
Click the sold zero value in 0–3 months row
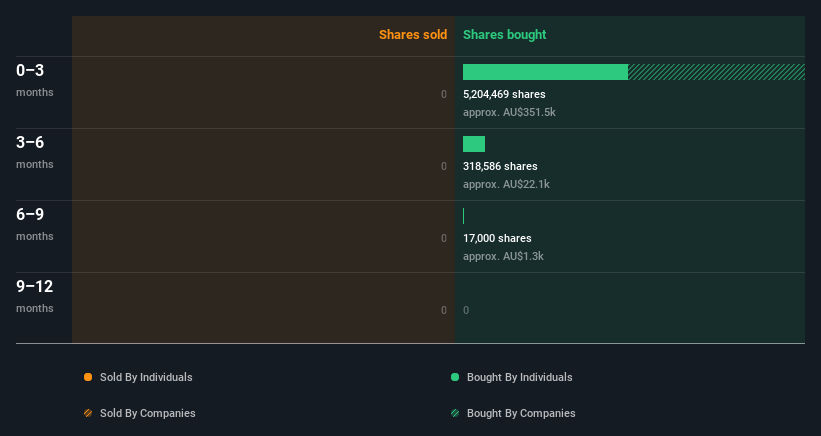click(x=444, y=94)
